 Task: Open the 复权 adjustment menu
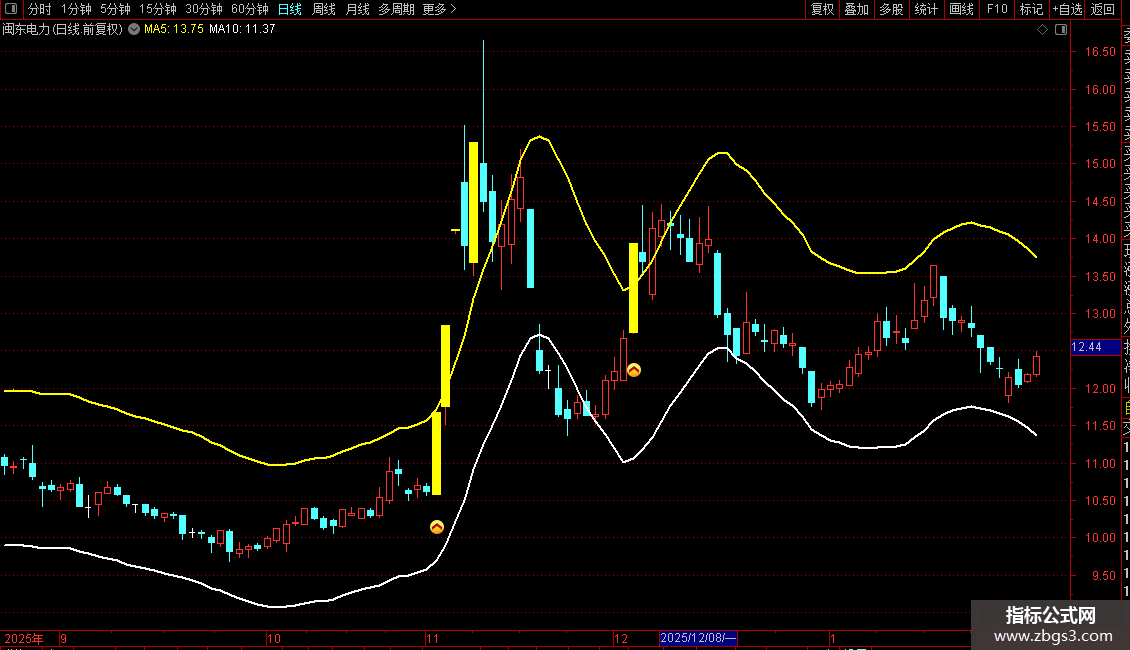pyautogui.click(x=822, y=9)
